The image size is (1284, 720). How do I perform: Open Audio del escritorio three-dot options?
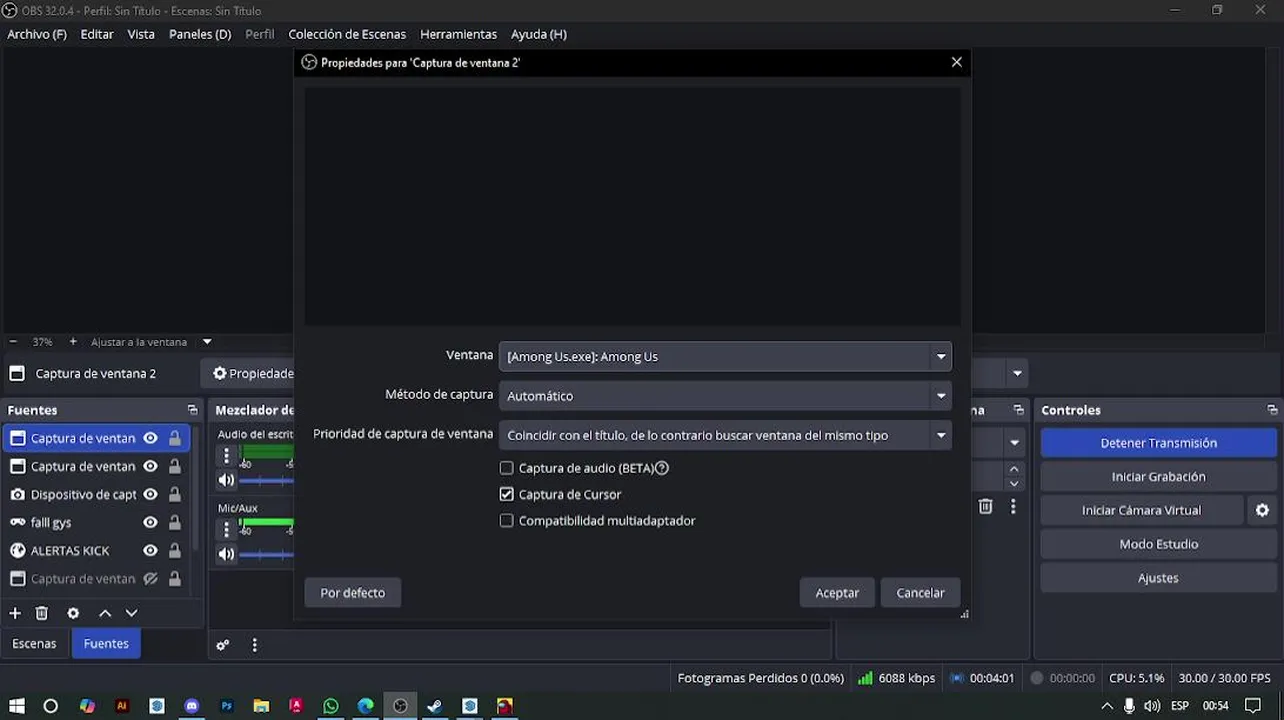(226, 456)
